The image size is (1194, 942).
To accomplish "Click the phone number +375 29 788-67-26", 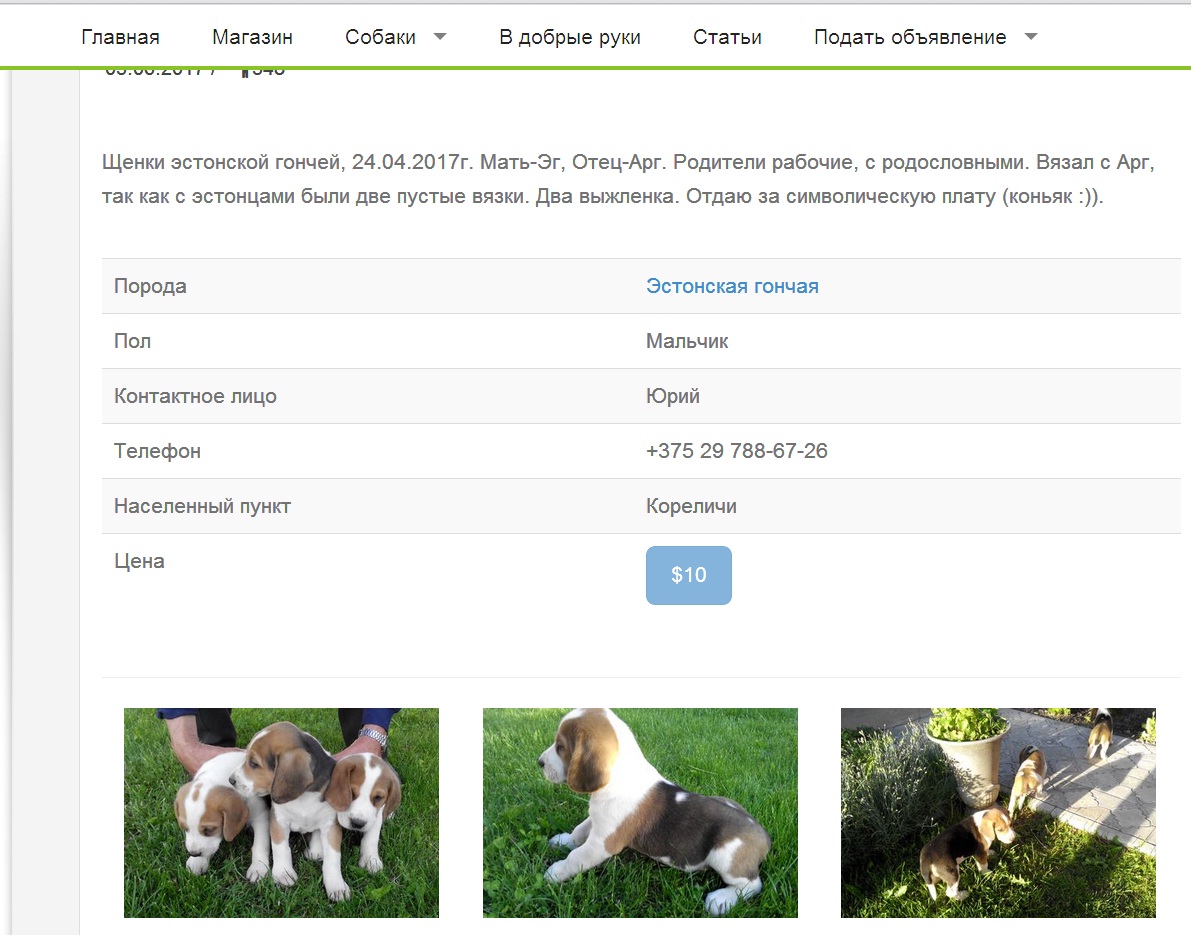I will [736, 451].
